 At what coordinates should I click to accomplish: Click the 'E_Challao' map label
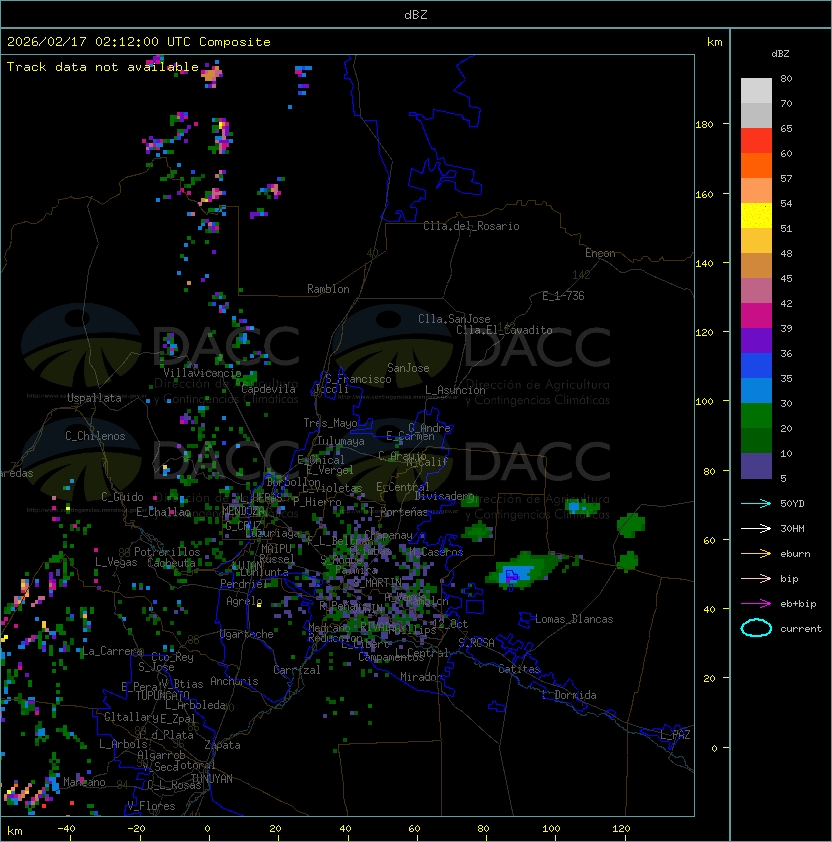[163, 512]
